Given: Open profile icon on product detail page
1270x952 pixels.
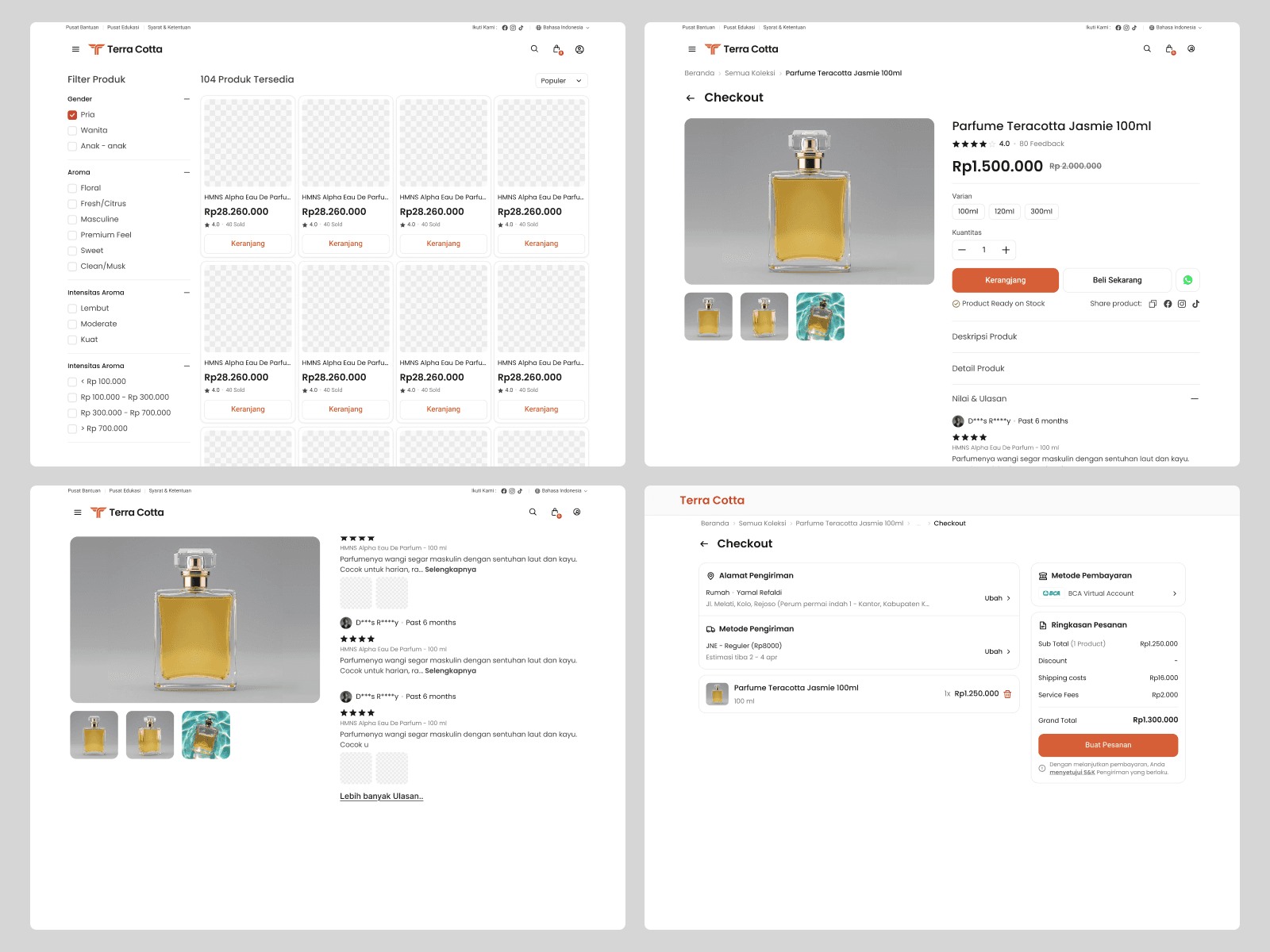Looking at the screenshot, I should (x=1191, y=49).
